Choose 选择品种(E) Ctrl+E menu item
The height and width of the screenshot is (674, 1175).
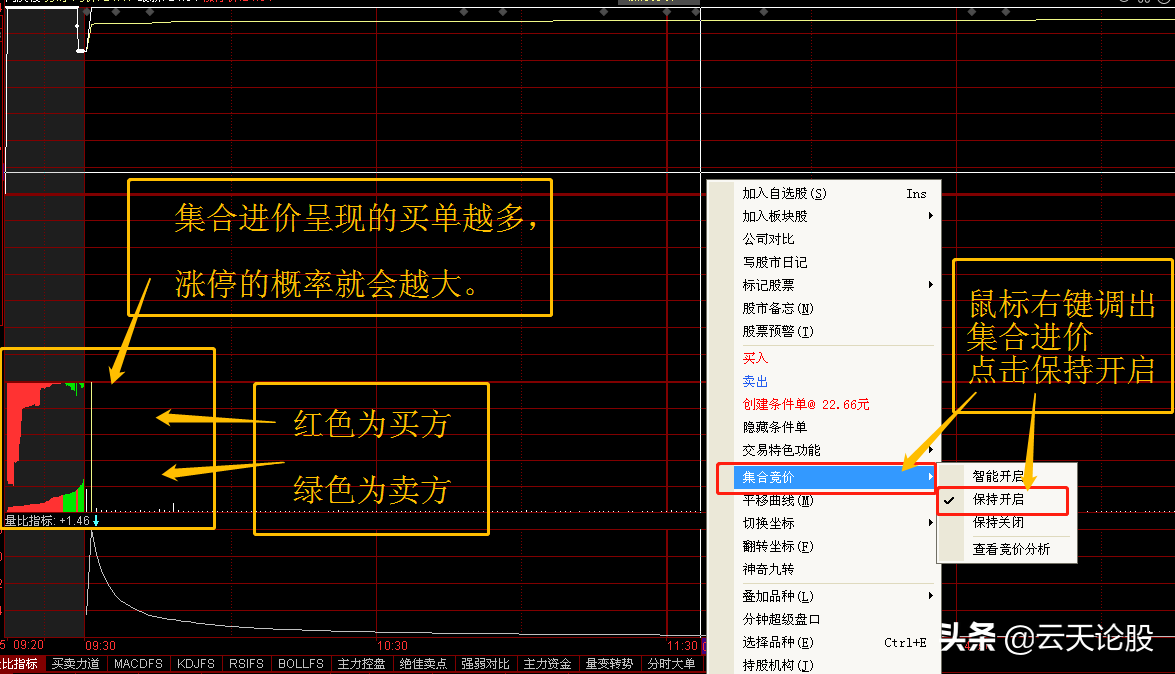(834, 643)
